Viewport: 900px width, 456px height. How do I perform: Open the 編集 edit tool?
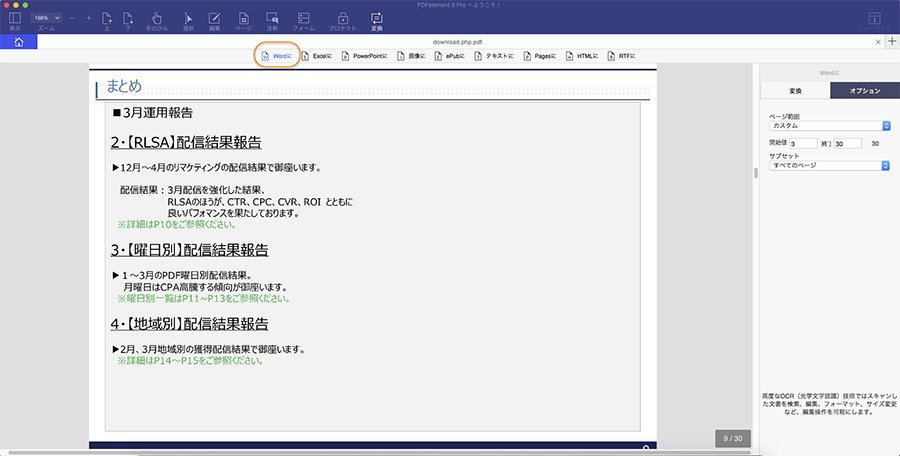pyautogui.click(x=215, y=21)
